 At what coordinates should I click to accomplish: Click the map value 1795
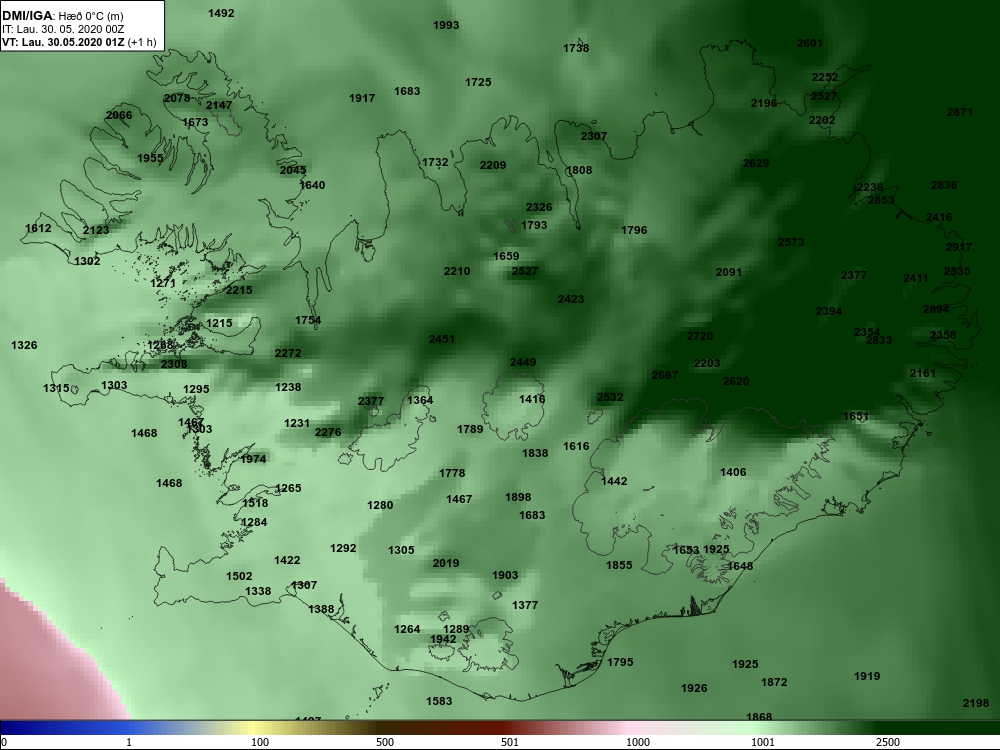pos(620,662)
